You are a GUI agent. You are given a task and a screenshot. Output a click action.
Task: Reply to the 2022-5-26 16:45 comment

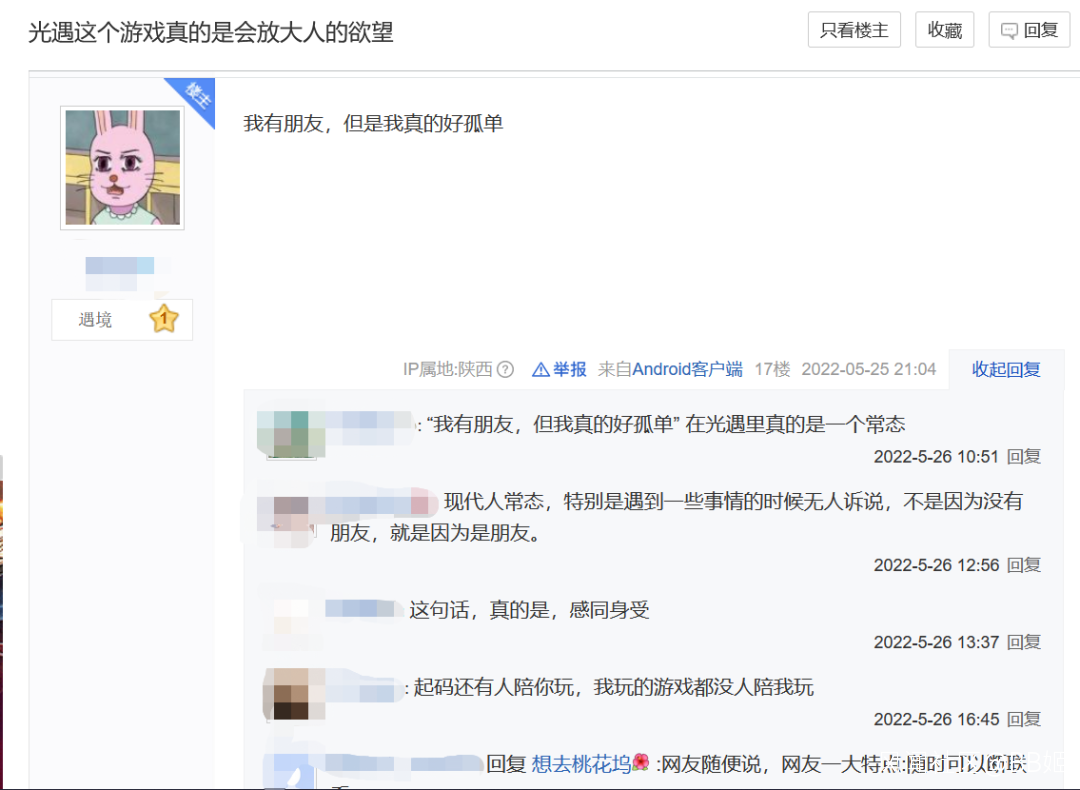1024,720
